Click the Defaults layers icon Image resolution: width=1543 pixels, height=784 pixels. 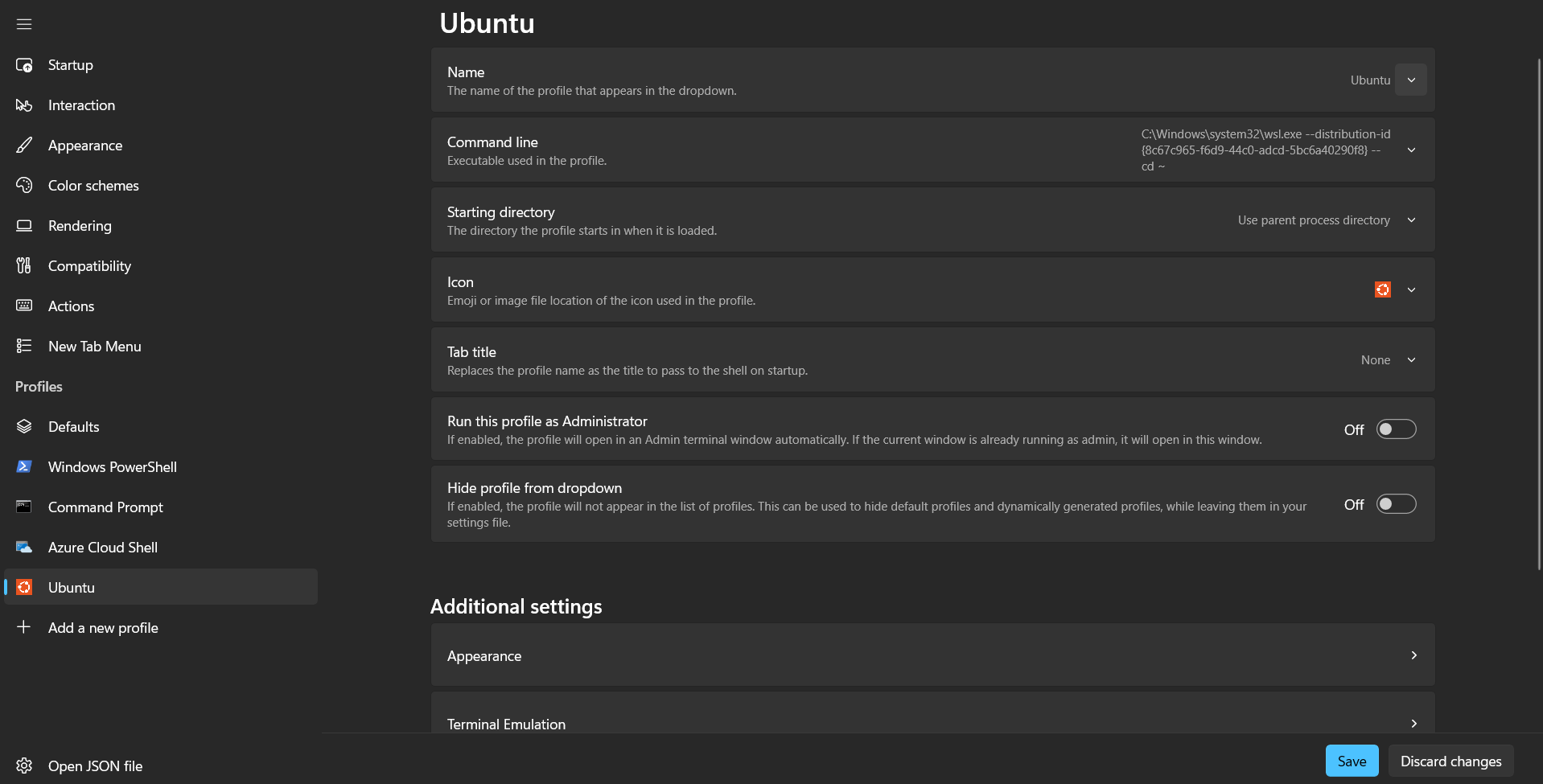[24, 427]
